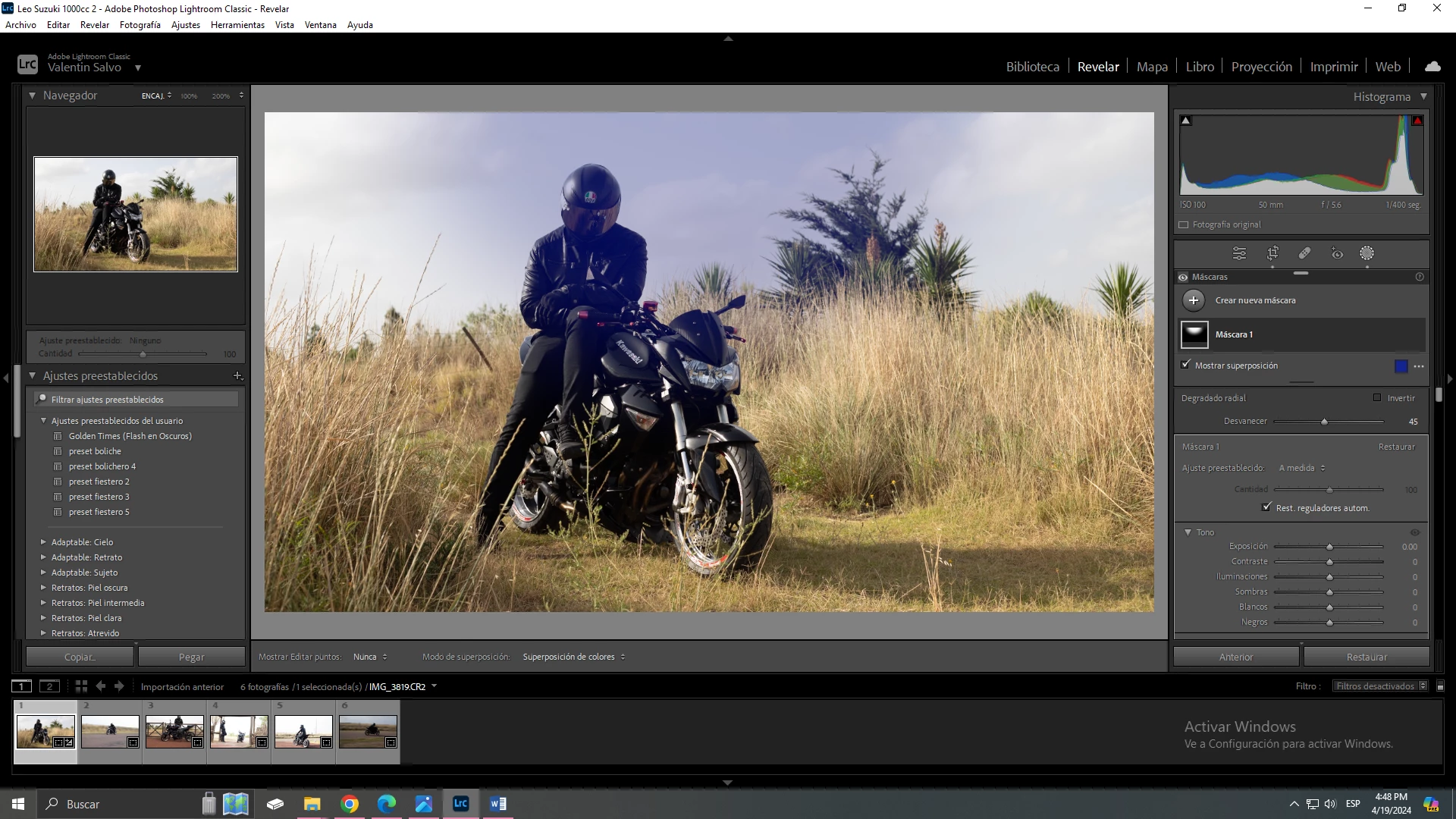Screen dimensions: 1456x819
Task: Click the plus to create new mask
Action: (1194, 300)
